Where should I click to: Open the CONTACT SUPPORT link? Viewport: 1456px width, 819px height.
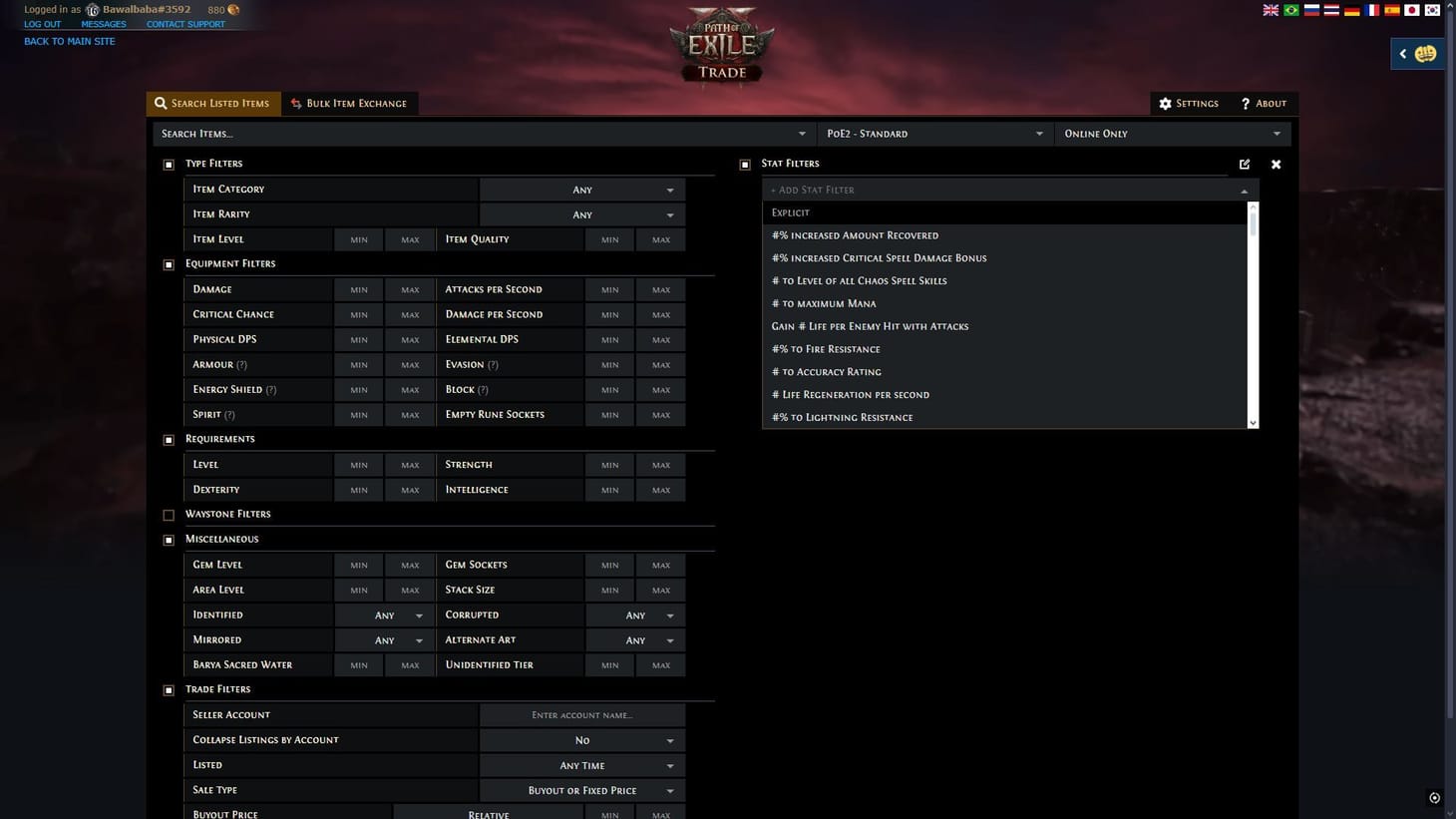point(184,24)
